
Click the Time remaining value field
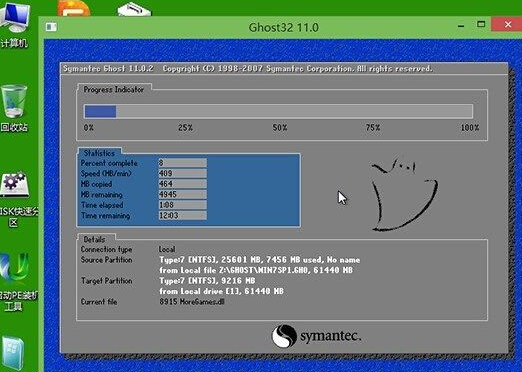point(182,215)
